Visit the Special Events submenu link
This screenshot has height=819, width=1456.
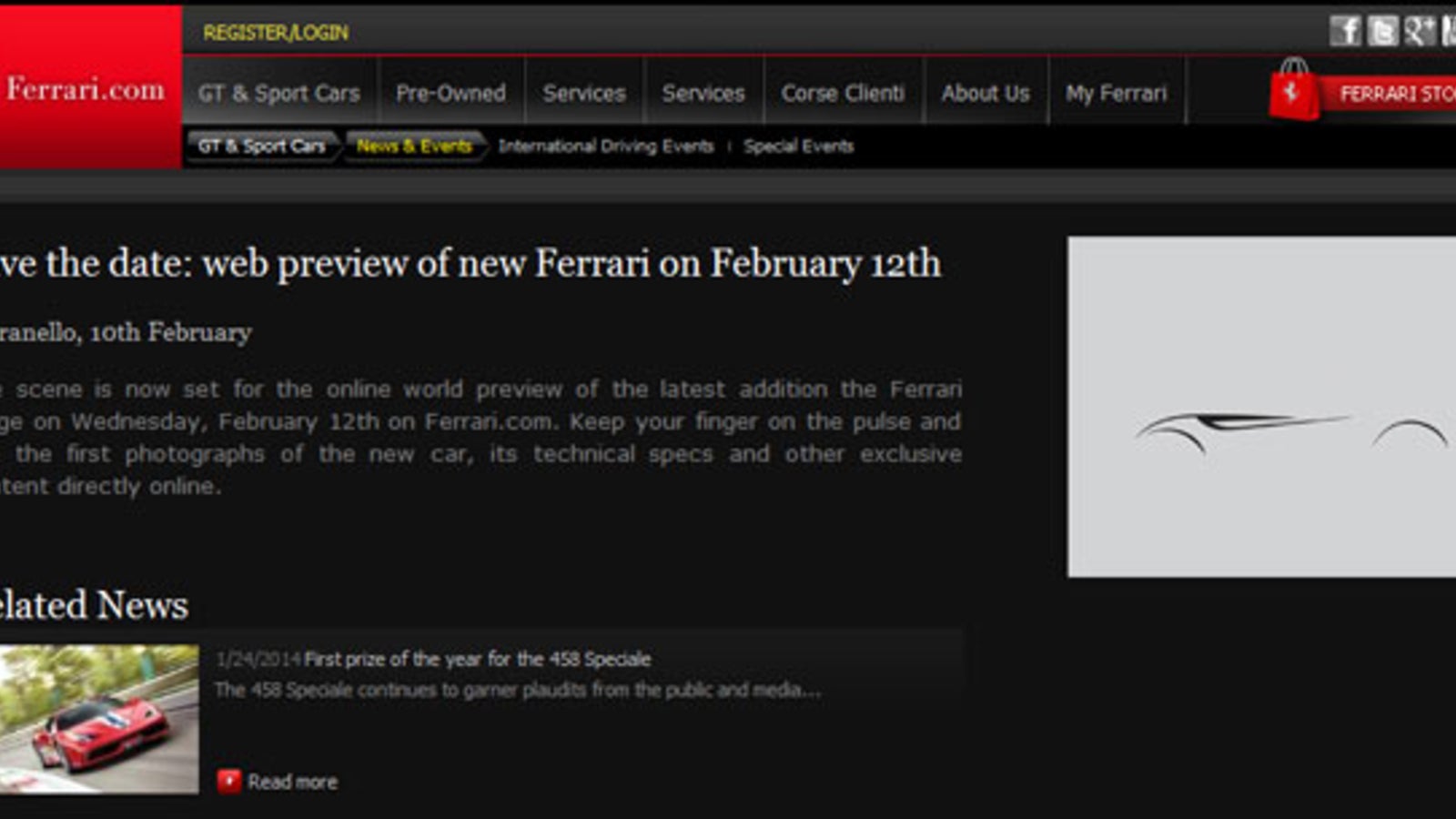(x=798, y=146)
